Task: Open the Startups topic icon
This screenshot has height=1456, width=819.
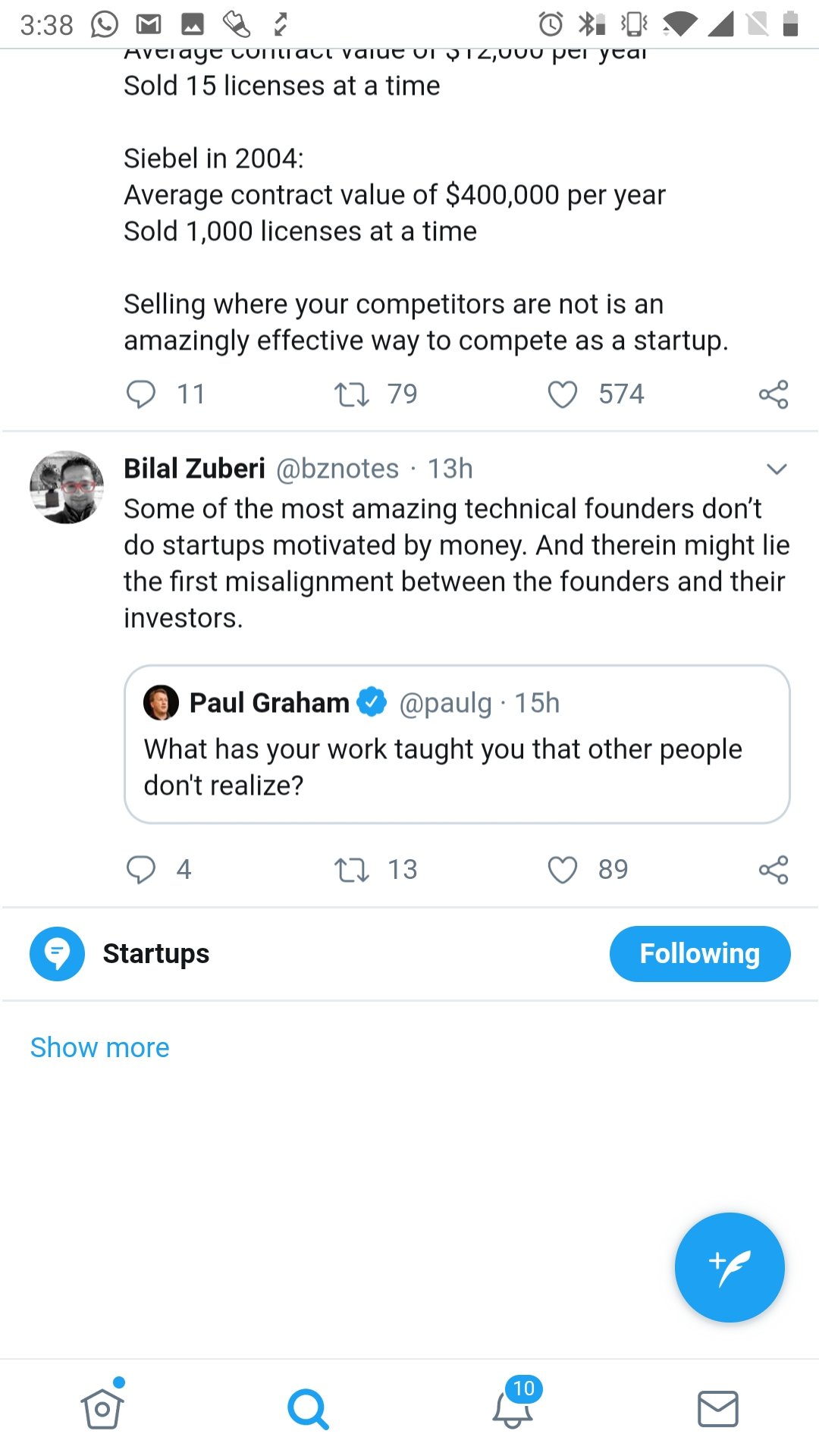Action: tap(57, 954)
